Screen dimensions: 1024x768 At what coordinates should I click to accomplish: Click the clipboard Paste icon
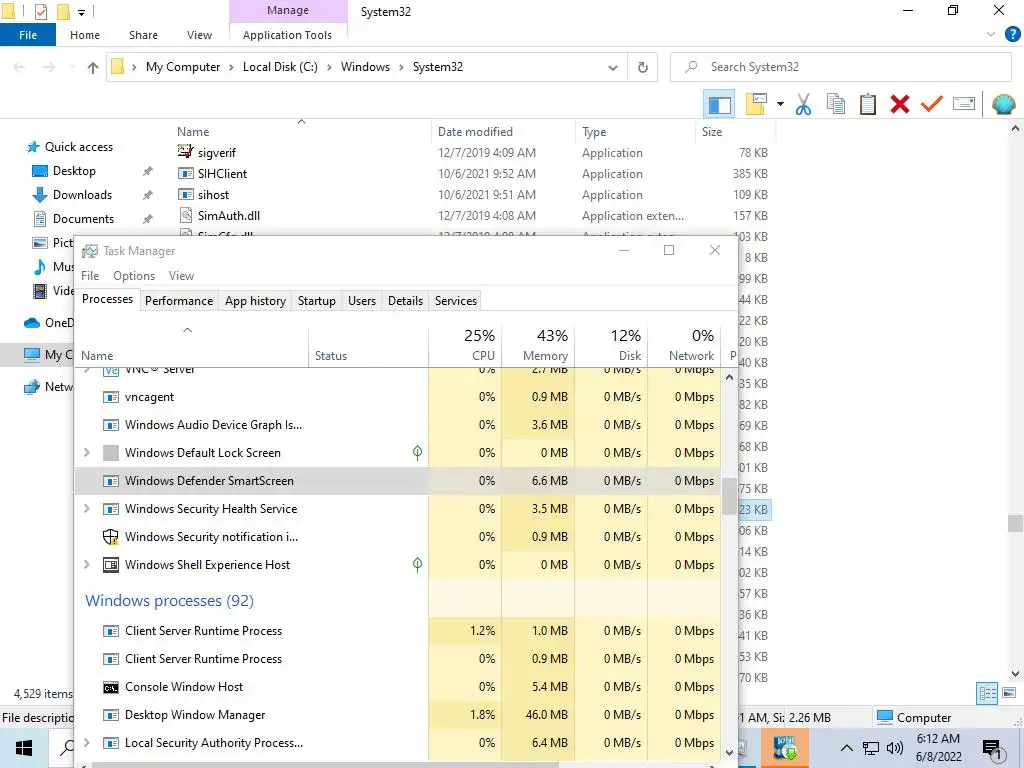868,104
